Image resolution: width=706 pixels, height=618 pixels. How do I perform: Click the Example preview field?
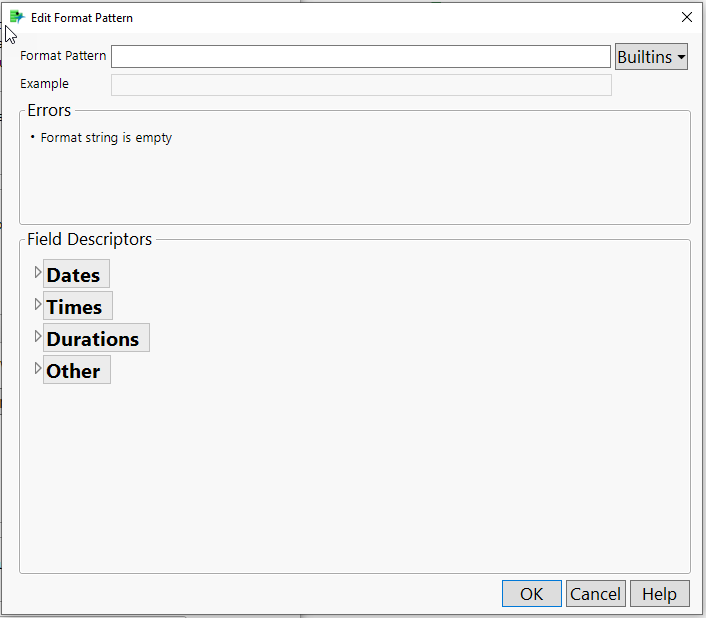pyautogui.click(x=361, y=85)
